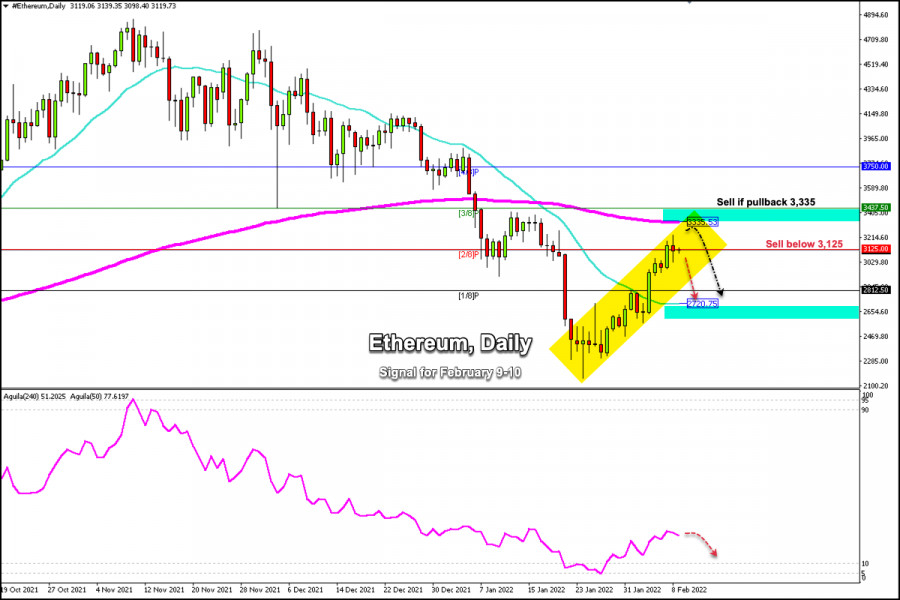Click the 4149.80 price axis value
This screenshot has height=600, width=900.
click(x=875, y=114)
